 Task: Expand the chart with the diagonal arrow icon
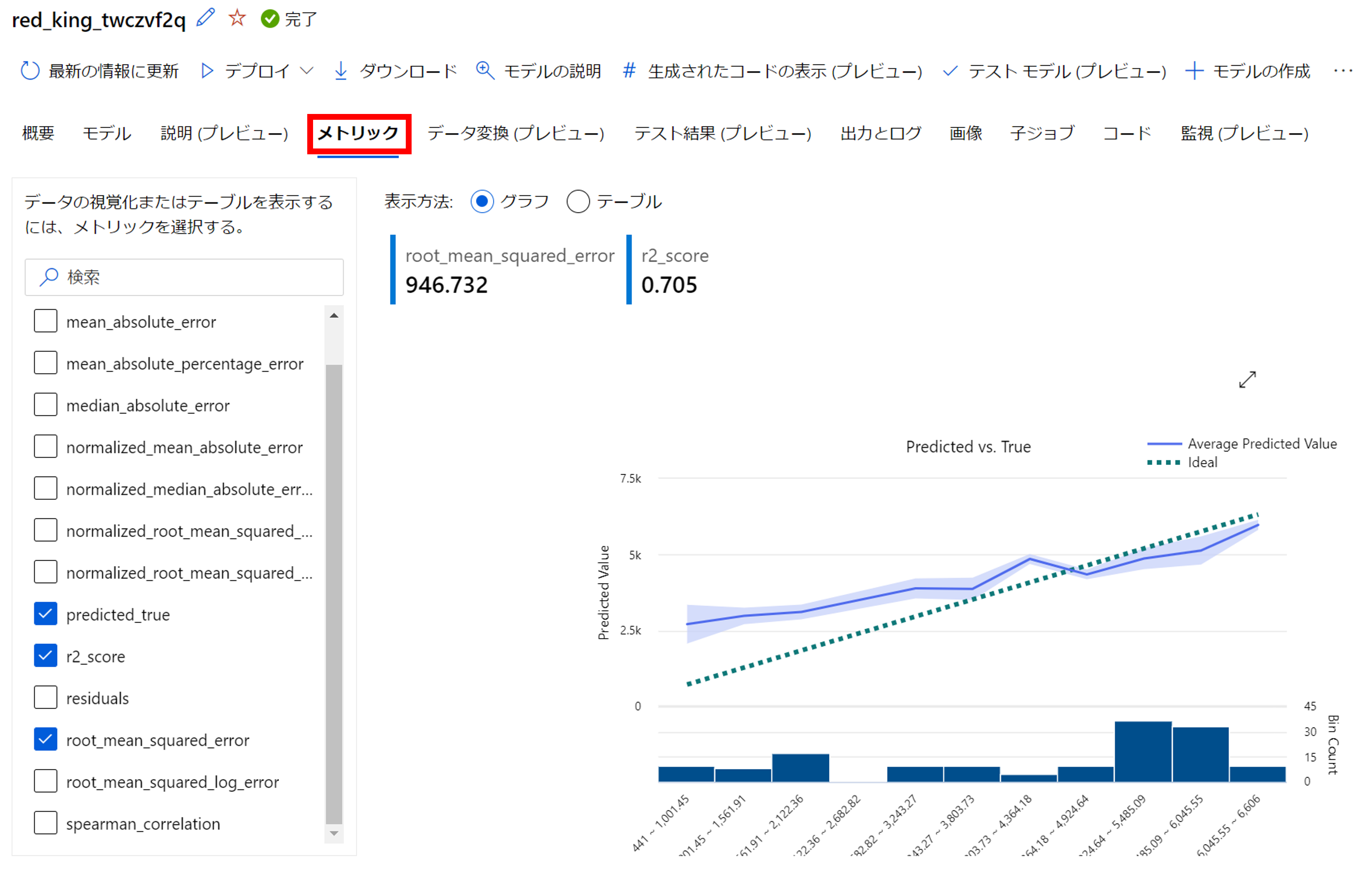pyautogui.click(x=1247, y=380)
